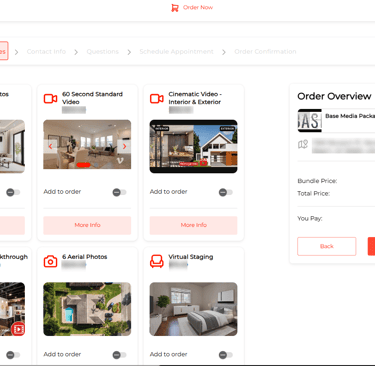Click the Order Now cart icon
Viewport: 375px width, 366px height.
pos(175,8)
